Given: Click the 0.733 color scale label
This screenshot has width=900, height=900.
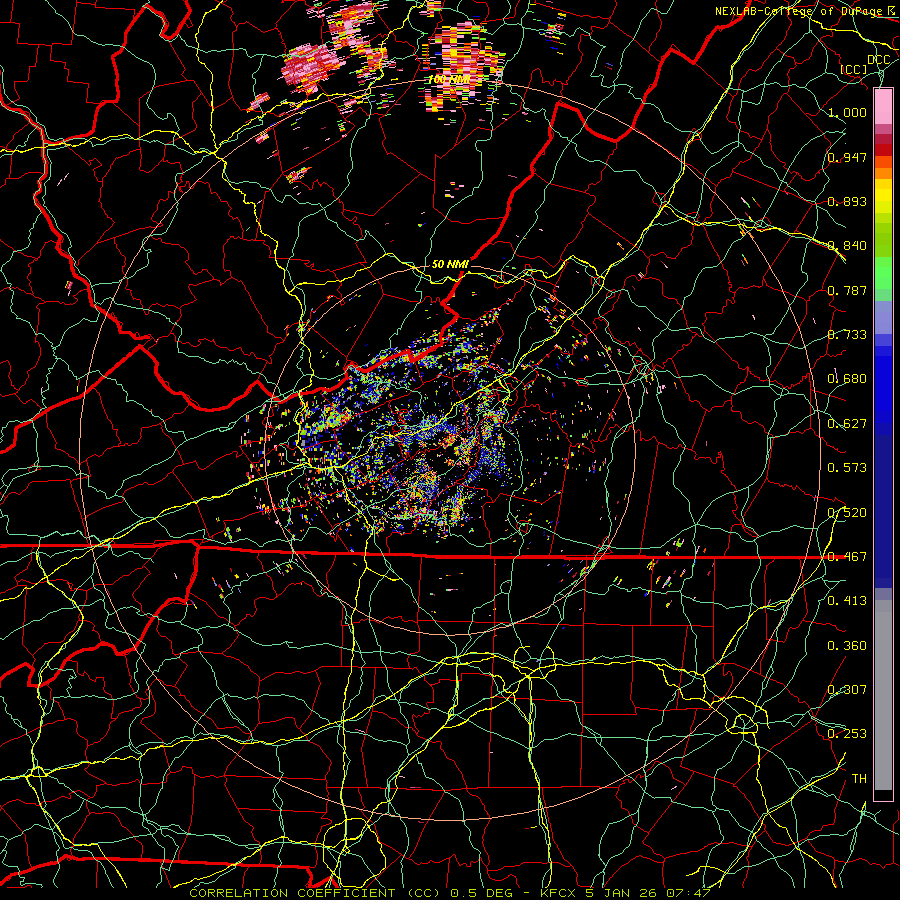Looking at the screenshot, I should point(847,335).
